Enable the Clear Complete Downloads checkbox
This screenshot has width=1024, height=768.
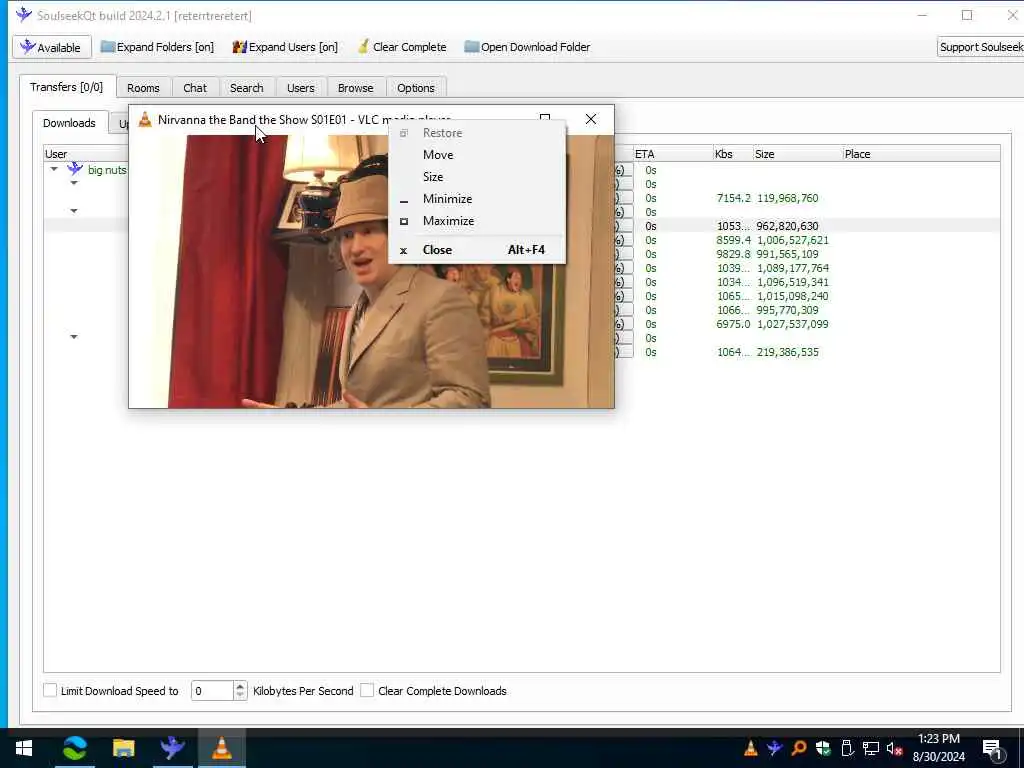click(x=367, y=690)
